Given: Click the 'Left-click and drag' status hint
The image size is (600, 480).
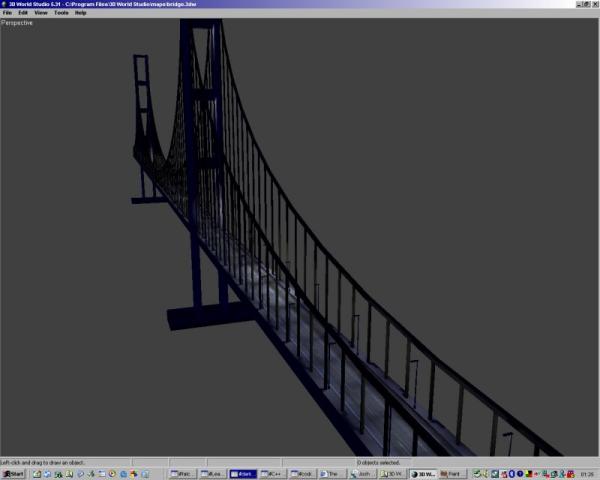Looking at the screenshot, I should click(40, 463).
